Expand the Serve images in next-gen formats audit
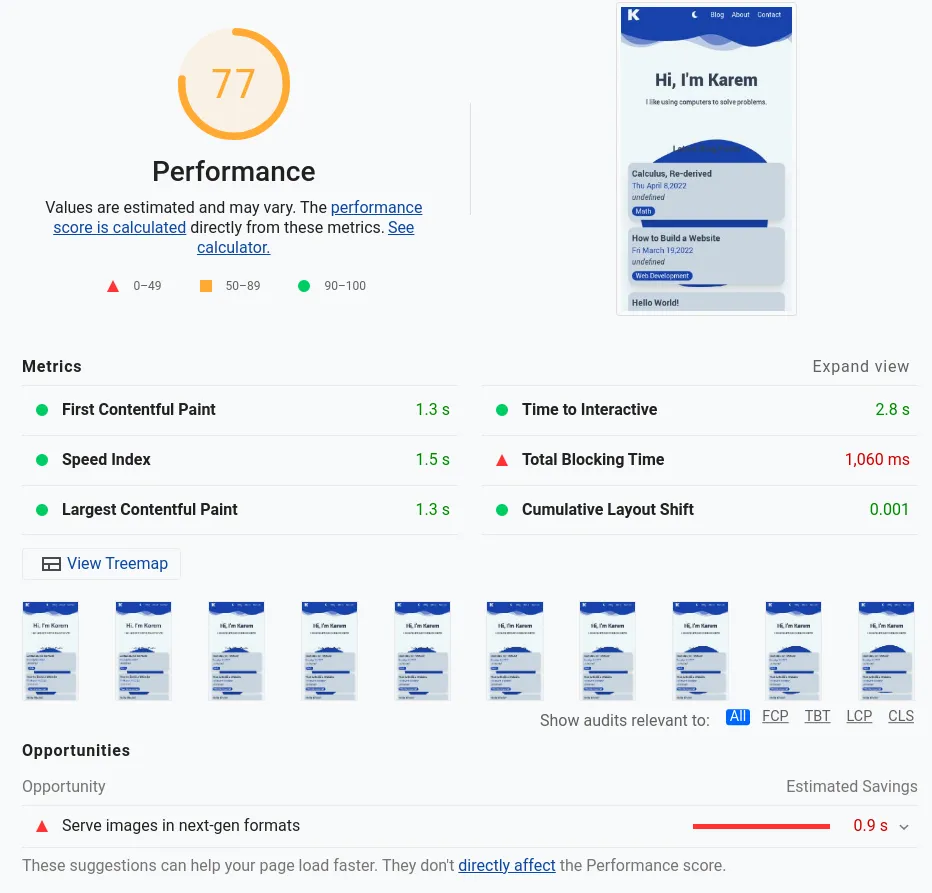Image resolution: width=932 pixels, height=893 pixels. [x=904, y=826]
